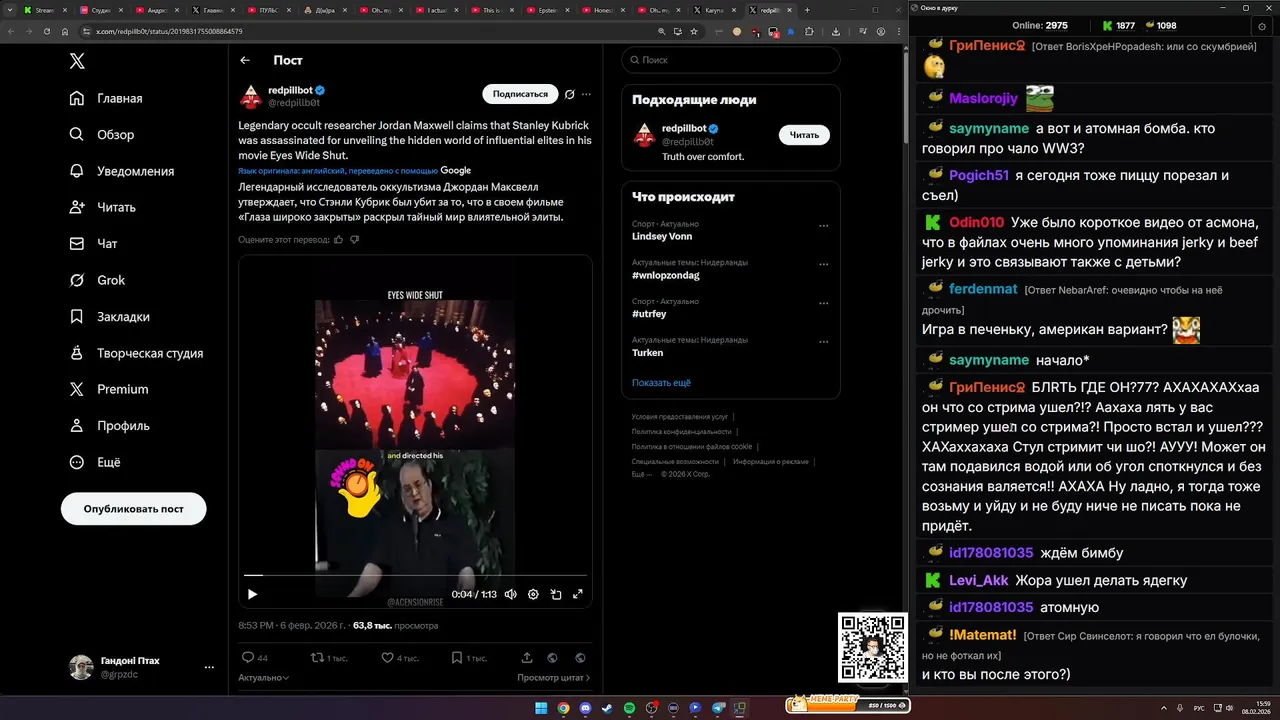Share the post via upload icon
The image size is (1280, 720).
pyautogui.click(x=527, y=658)
